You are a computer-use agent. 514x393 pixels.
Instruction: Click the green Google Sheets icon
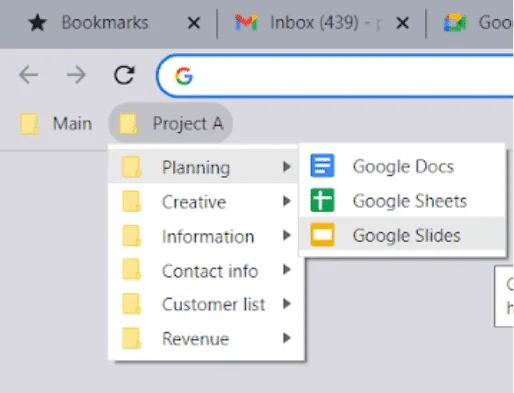click(x=322, y=200)
